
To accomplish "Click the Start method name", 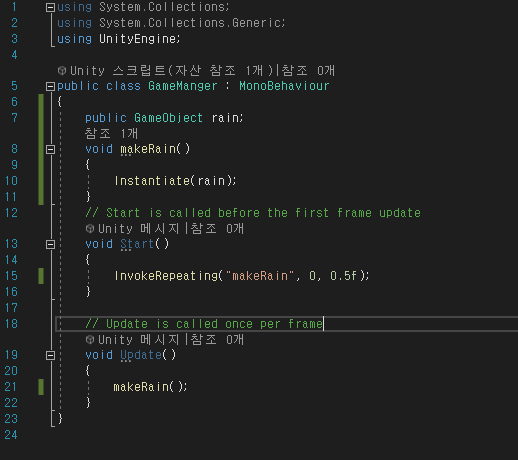I will click(x=137, y=244).
